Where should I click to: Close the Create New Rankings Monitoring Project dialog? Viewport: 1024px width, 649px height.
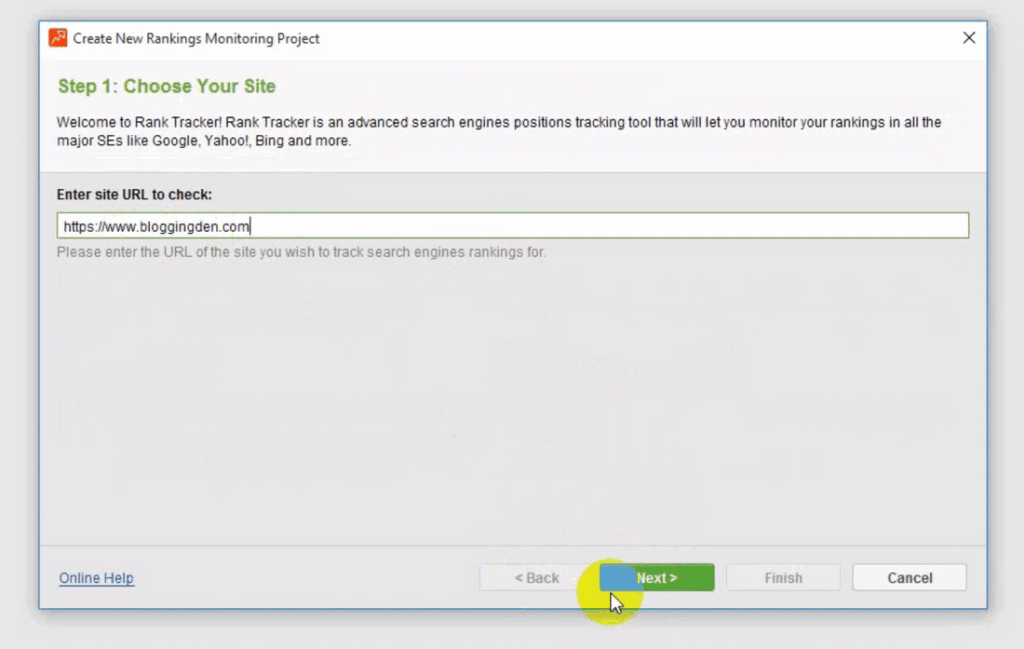(x=968, y=38)
